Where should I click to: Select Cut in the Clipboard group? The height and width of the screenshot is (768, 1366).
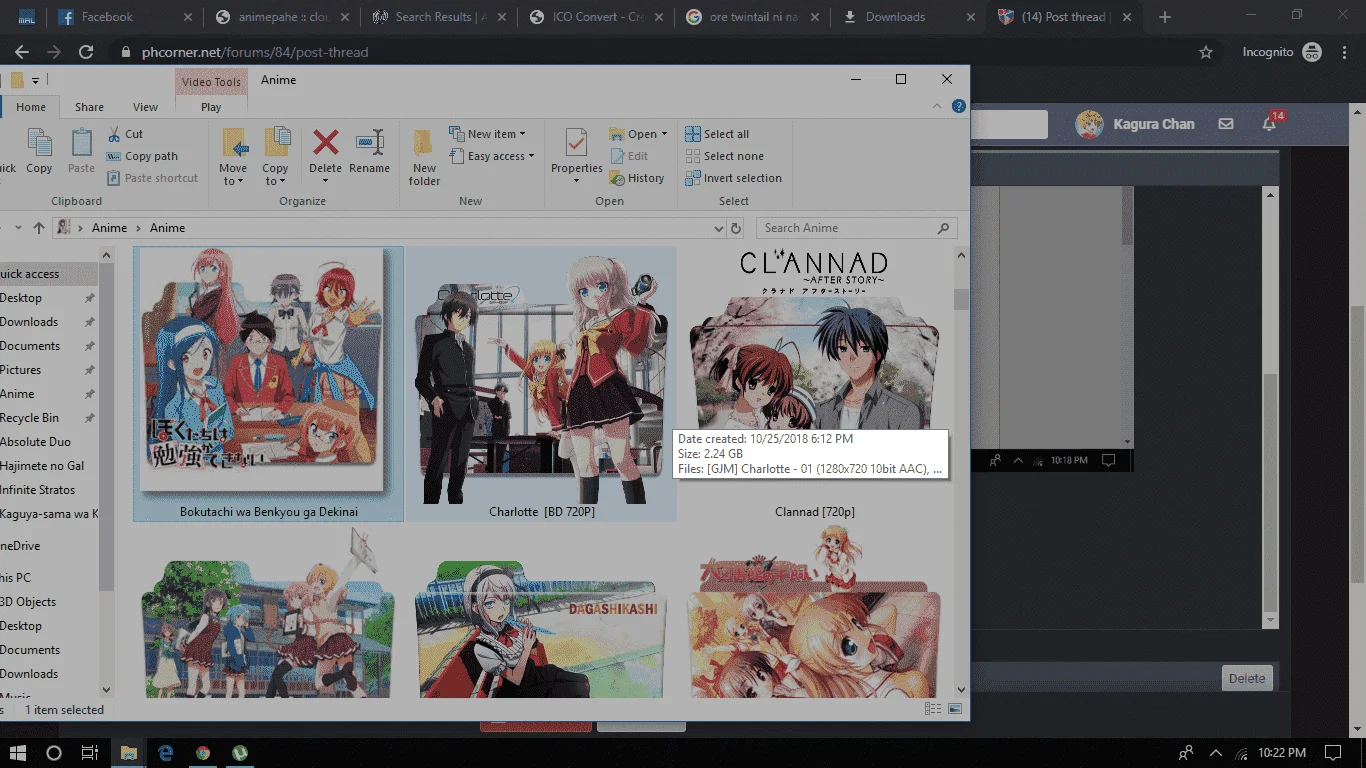click(x=124, y=134)
